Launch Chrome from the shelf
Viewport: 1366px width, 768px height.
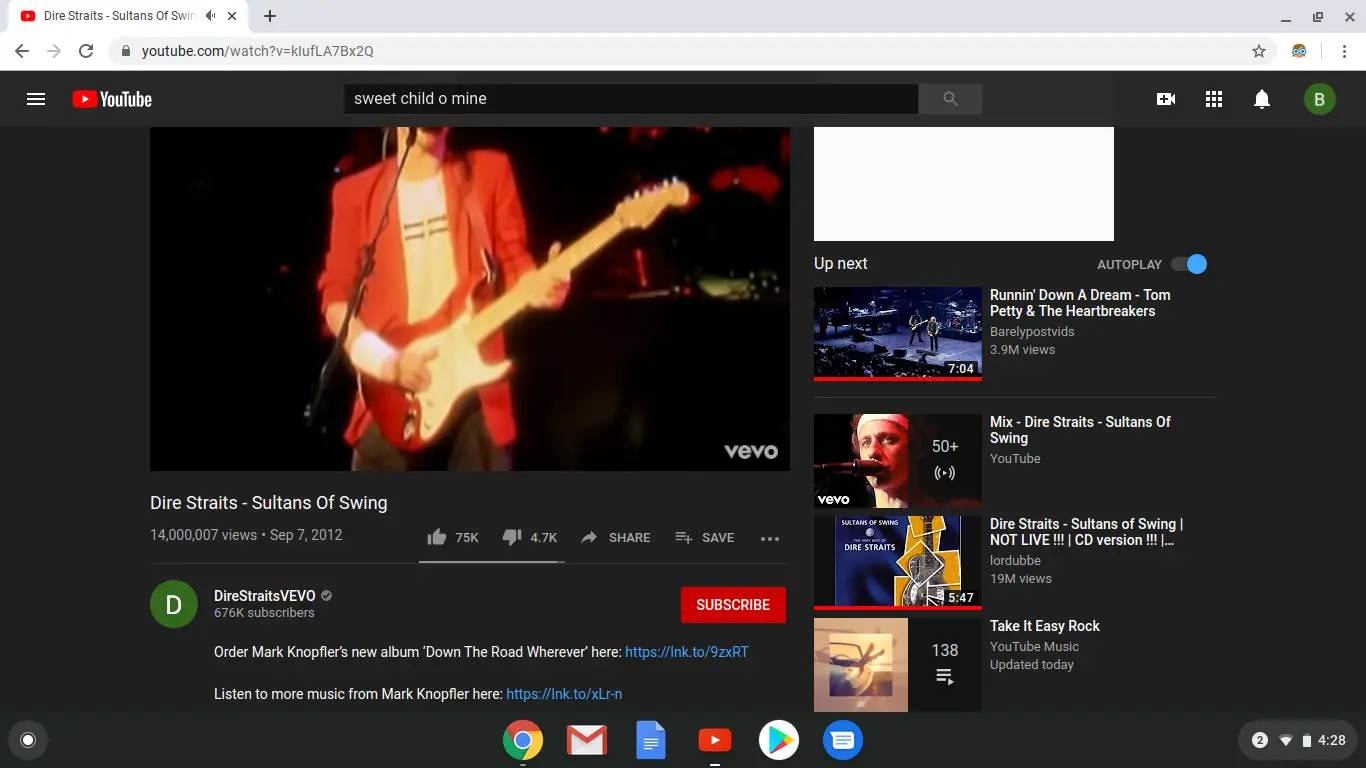pos(523,740)
